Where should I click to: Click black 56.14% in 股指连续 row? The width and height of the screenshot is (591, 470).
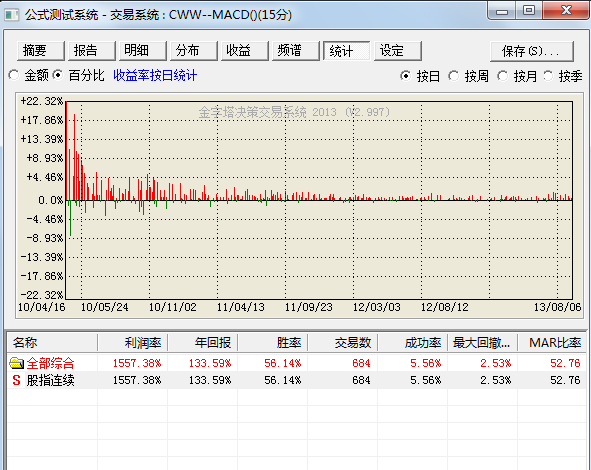click(283, 380)
